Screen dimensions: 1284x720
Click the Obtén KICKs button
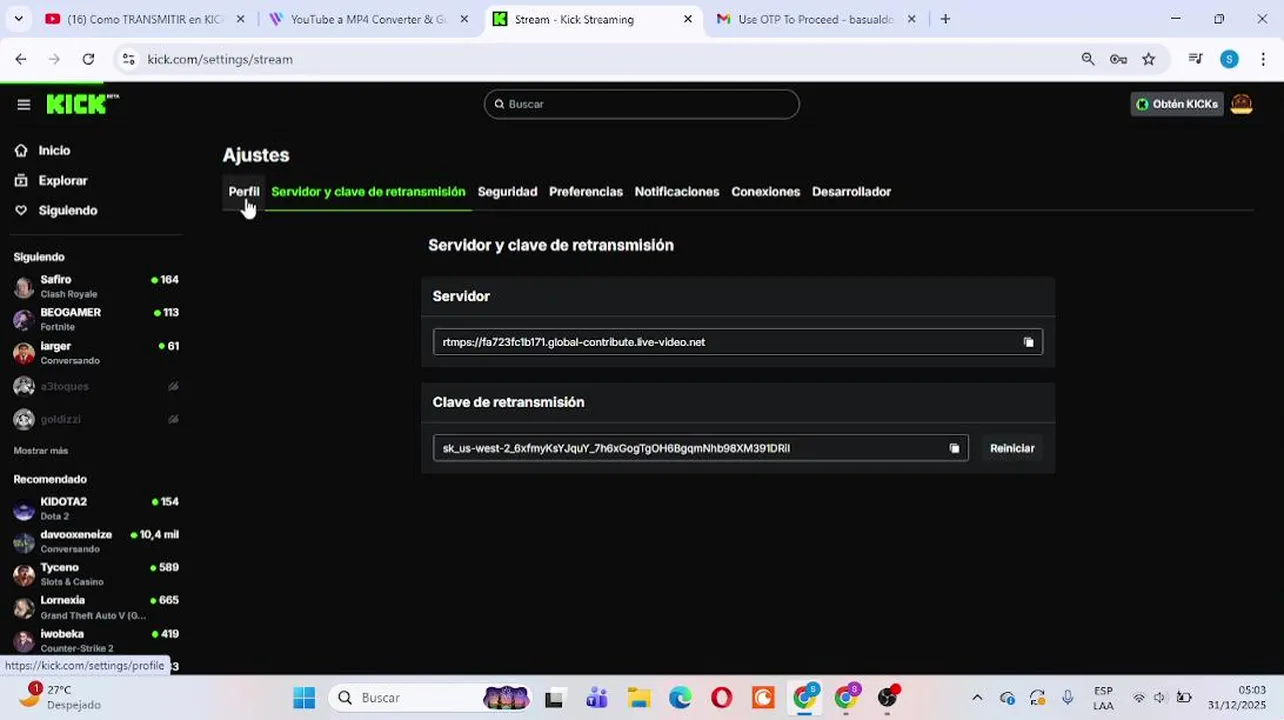tap(1176, 104)
